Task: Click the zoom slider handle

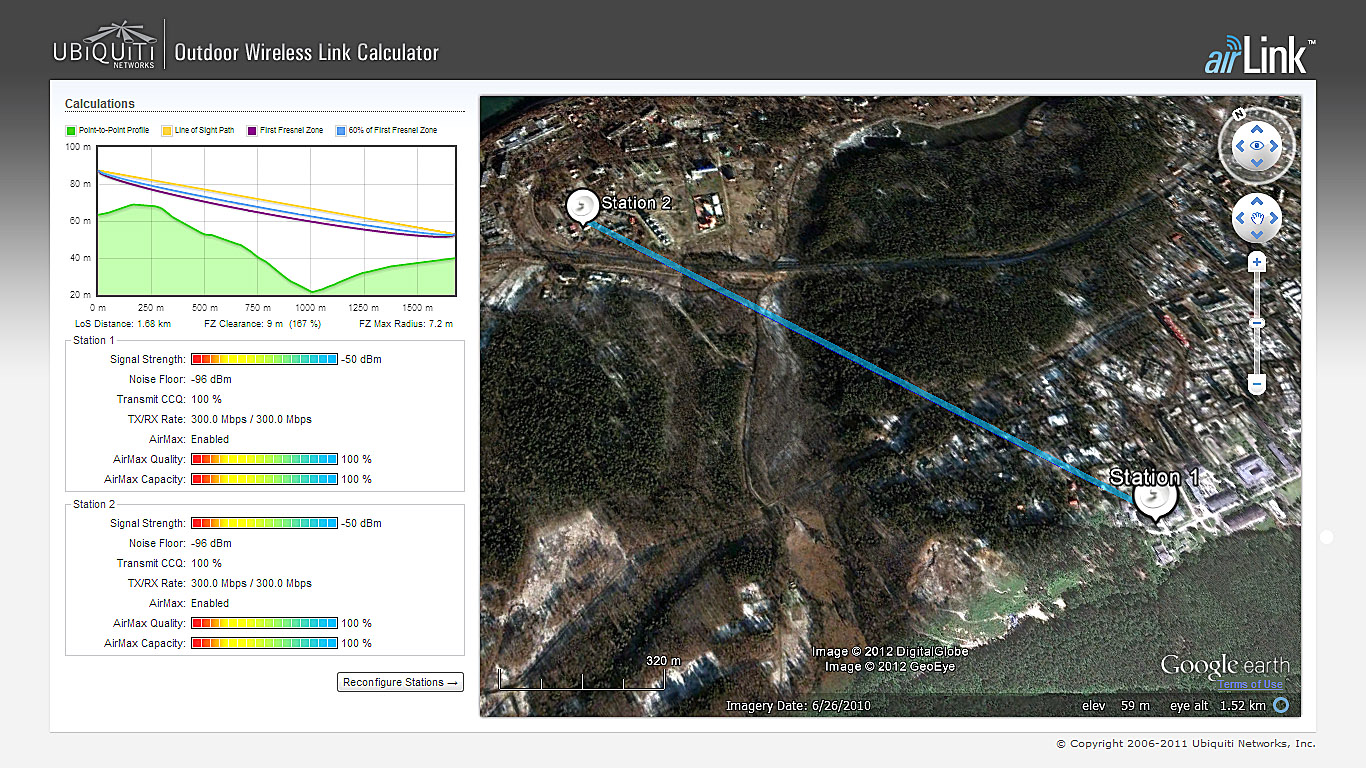Action: [x=1258, y=323]
